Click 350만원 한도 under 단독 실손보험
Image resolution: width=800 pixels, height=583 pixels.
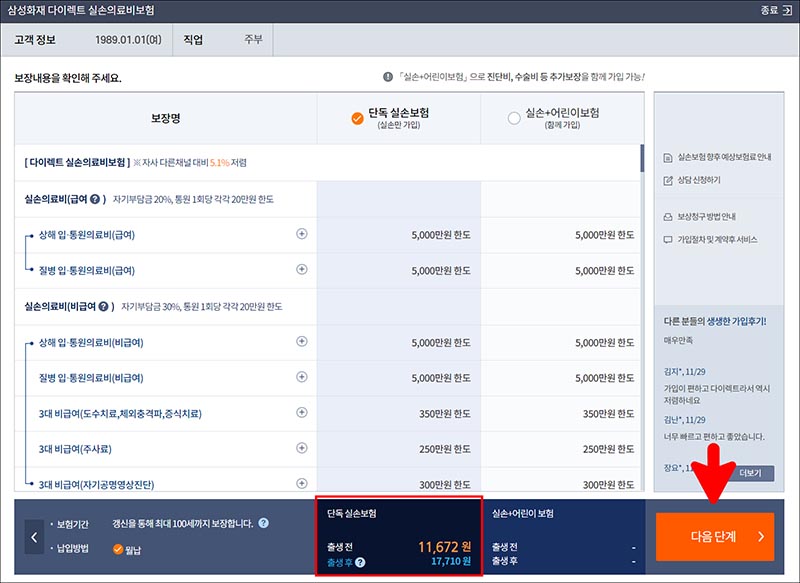coord(445,414)
